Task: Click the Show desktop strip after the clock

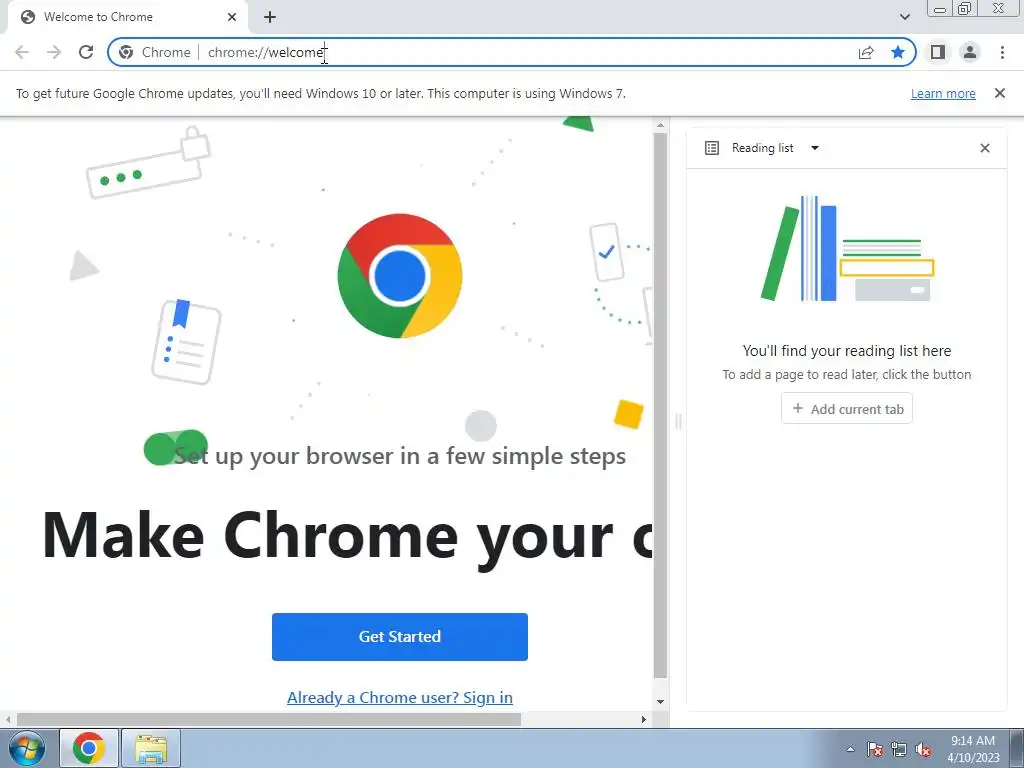Action: pyautogui.click(x=1016, y=748)
